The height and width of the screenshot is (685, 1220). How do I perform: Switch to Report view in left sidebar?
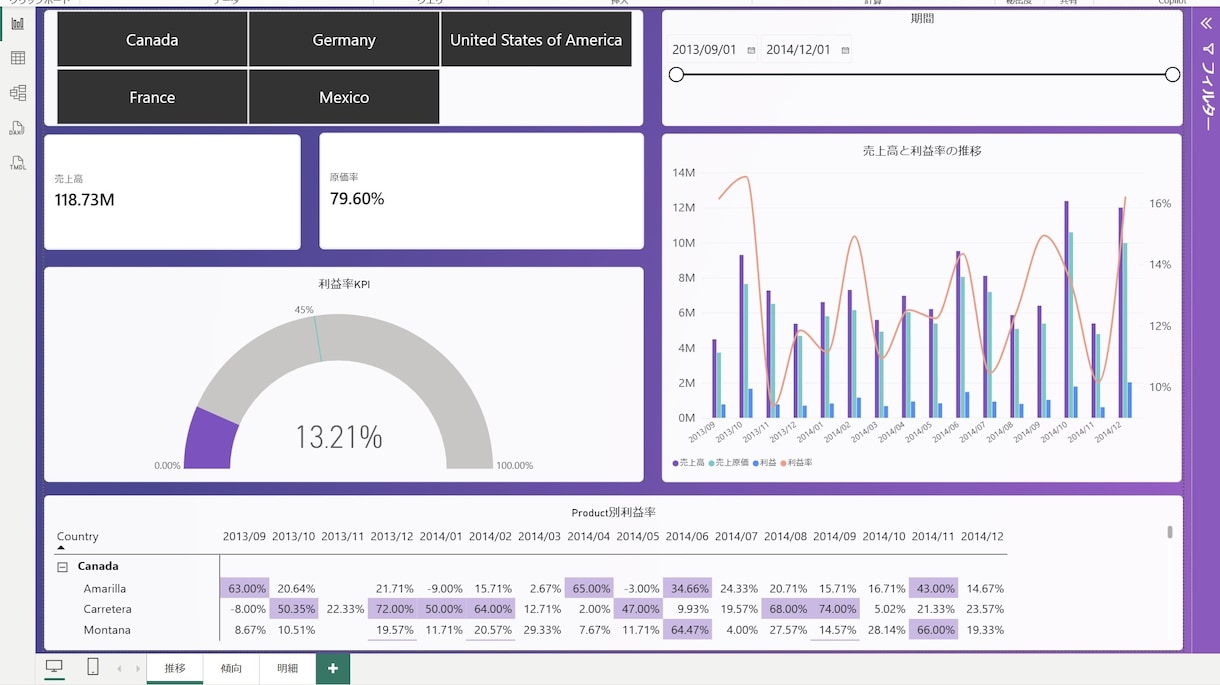(x=17, y=23)
